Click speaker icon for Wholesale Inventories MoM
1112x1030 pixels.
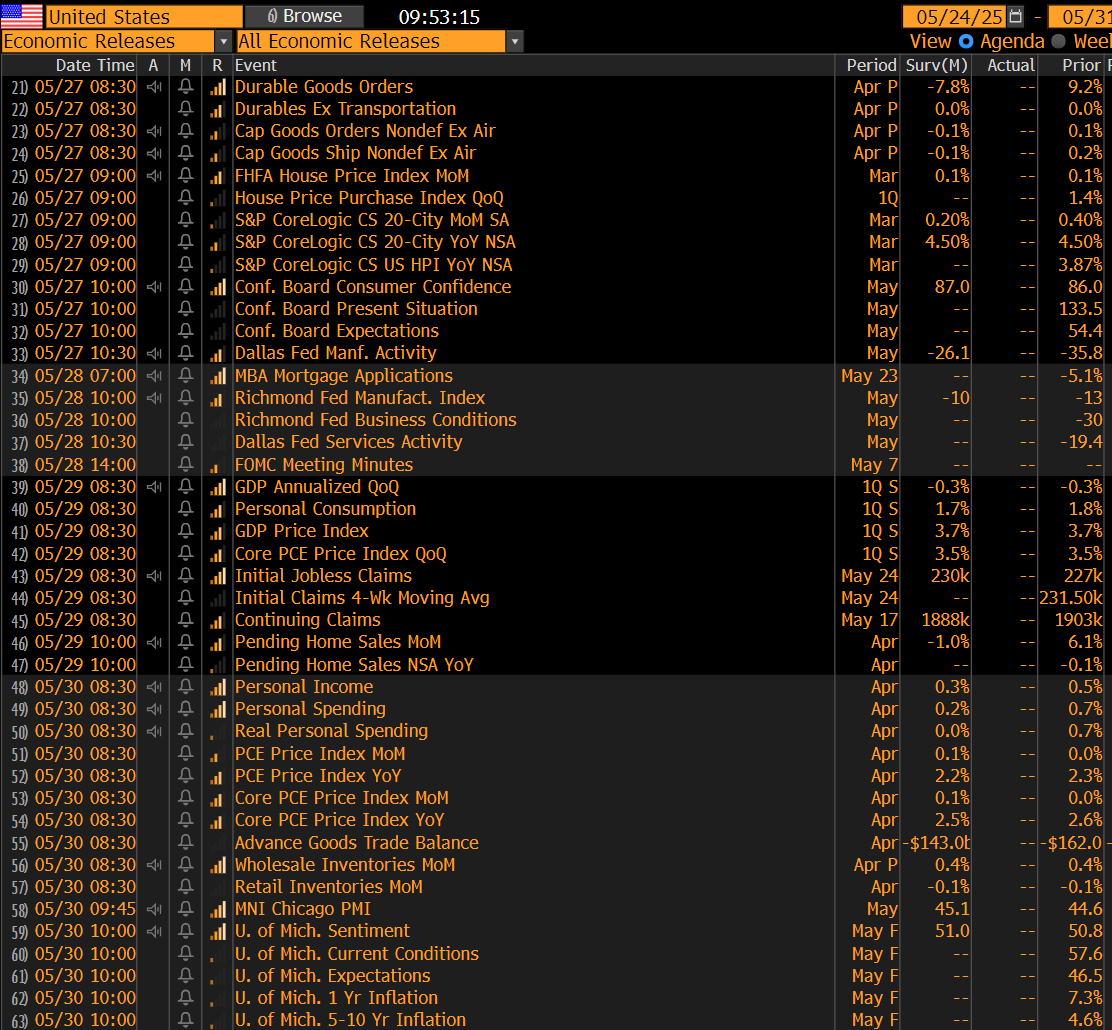coord(154,865)
